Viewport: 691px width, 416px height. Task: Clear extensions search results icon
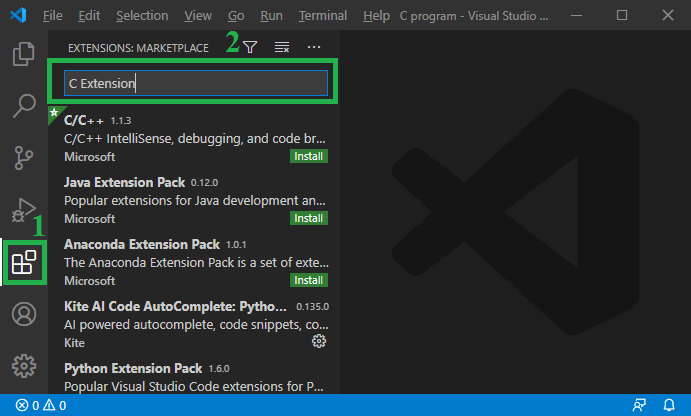pyautogui.click(x=282, y=47)
